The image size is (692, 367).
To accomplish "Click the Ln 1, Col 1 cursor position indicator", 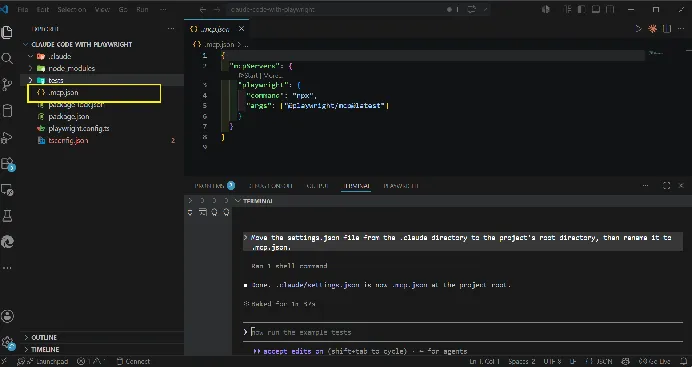I will point(485,361).
